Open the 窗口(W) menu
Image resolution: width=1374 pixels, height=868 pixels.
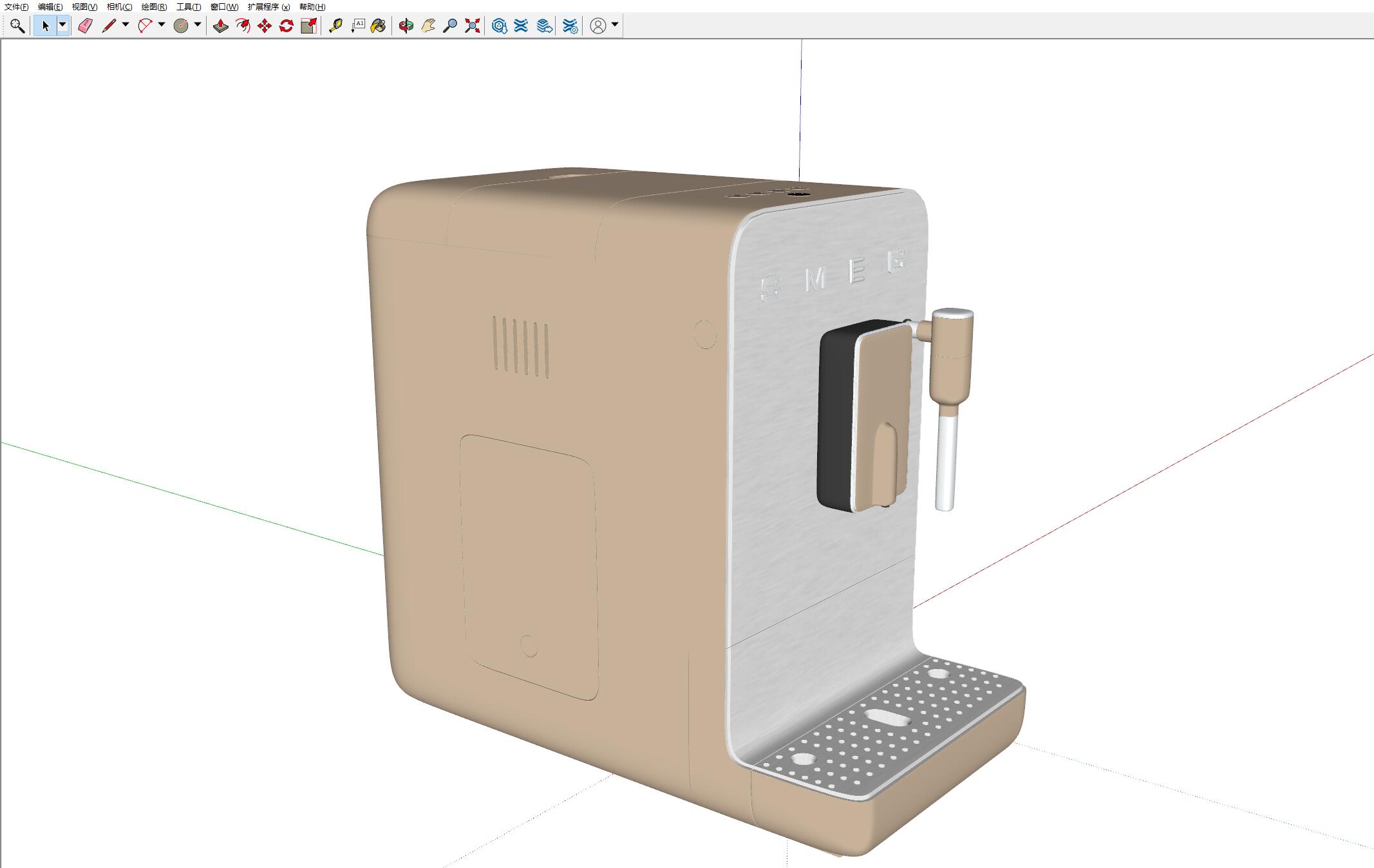(224, 7)
